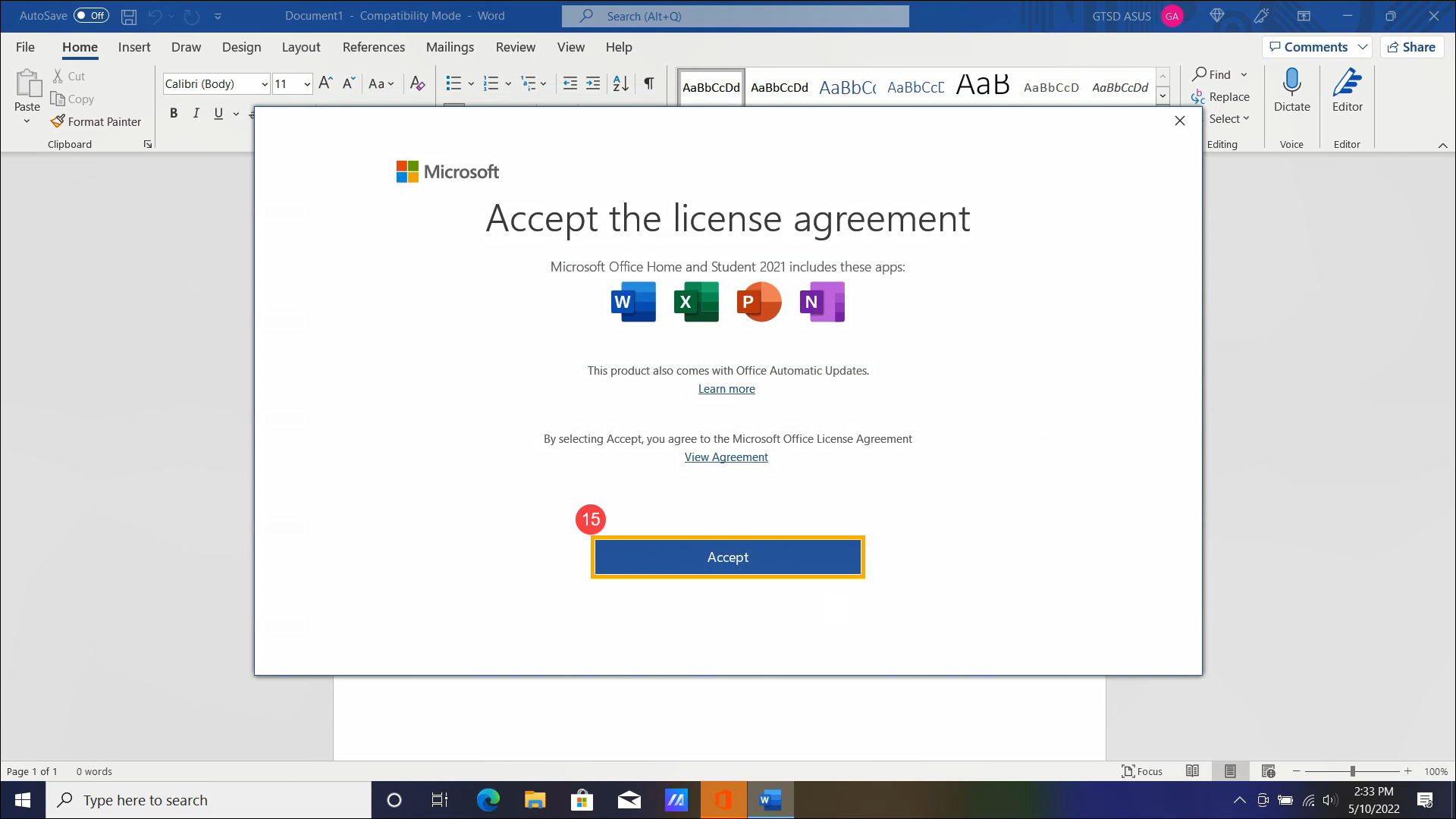This screenshot has height=819, width=1456.
Task: Select the Format Painter tool
Action: (96, 122)
